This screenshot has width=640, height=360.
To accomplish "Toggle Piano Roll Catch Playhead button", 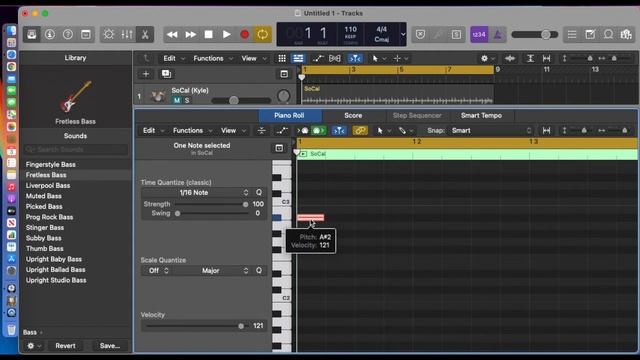I will click(x=339, y=131).
